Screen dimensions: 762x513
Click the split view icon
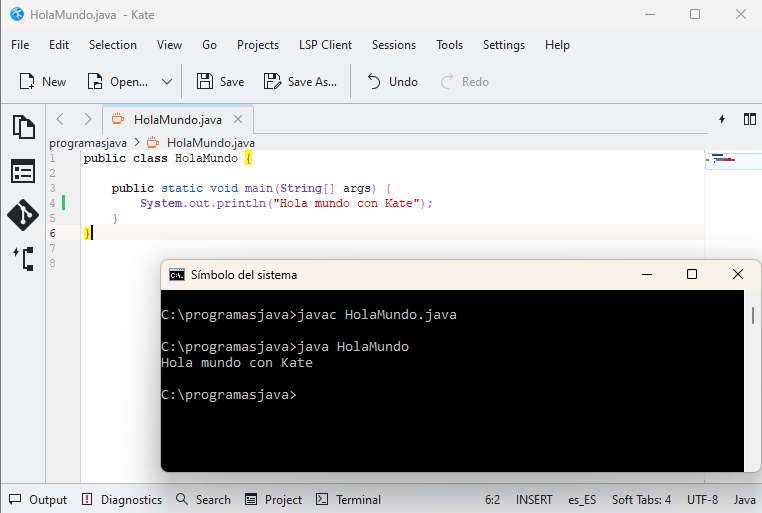click(750, 119)
